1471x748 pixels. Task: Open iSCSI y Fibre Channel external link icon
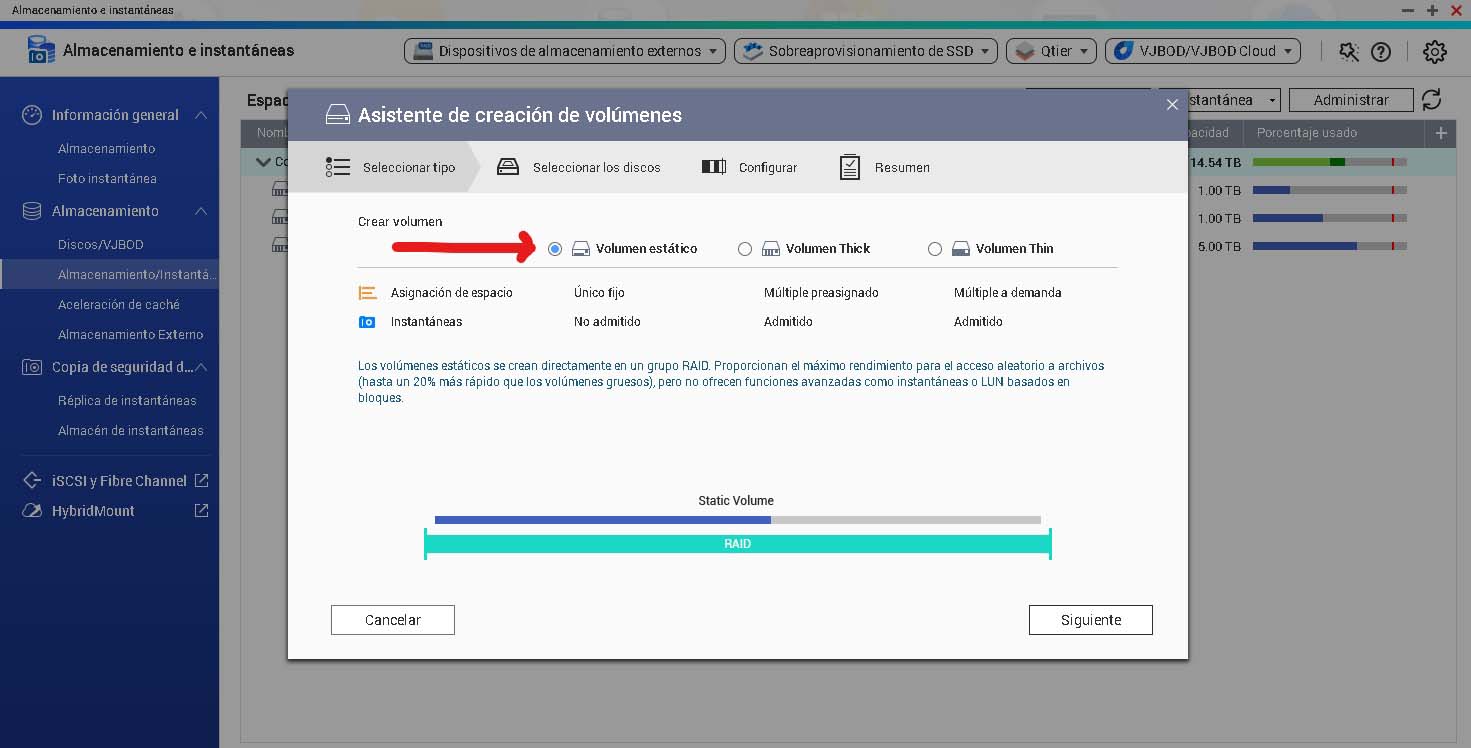[201, 481]
